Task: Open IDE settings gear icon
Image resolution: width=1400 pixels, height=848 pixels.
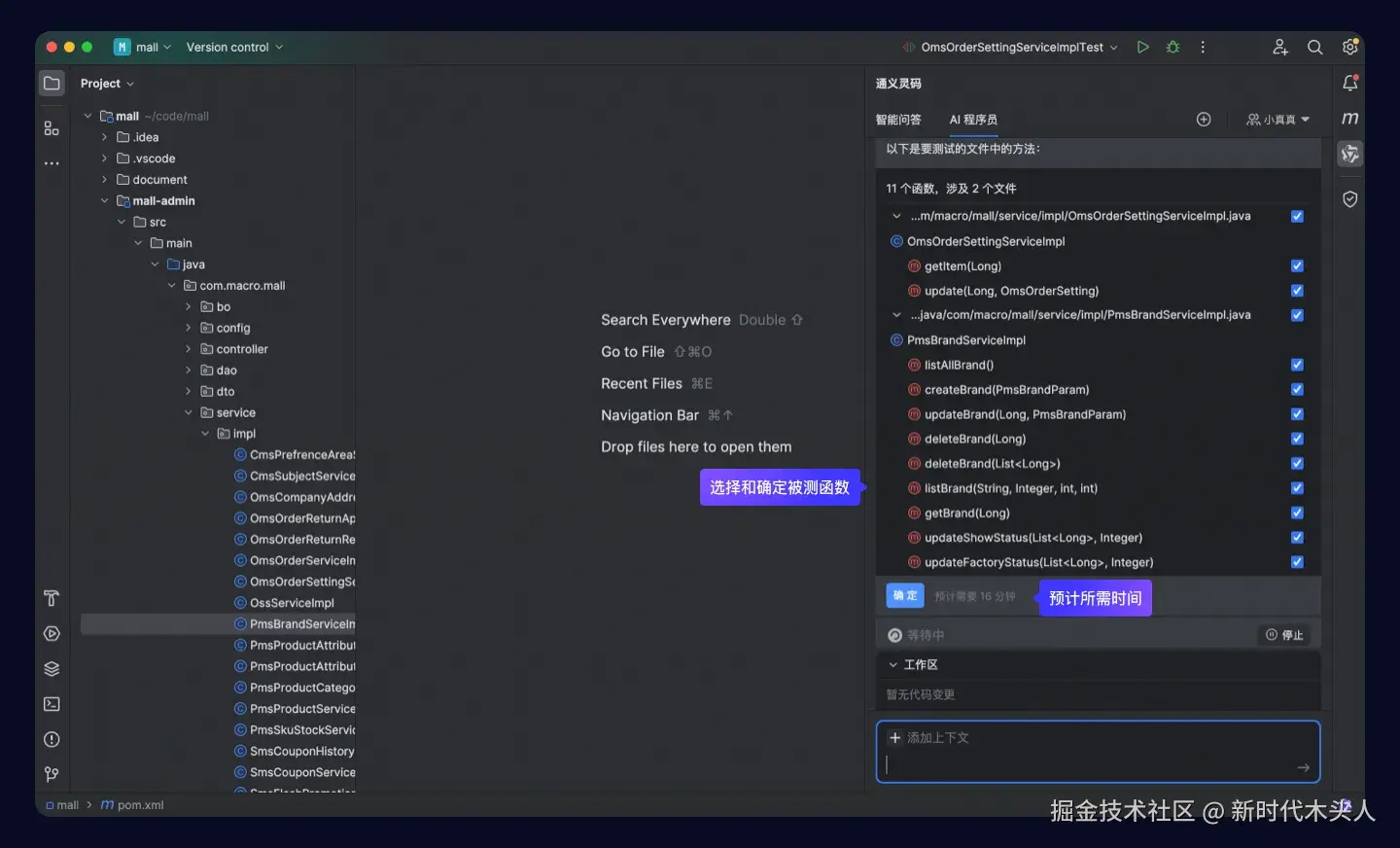Action: [1349, 47]
